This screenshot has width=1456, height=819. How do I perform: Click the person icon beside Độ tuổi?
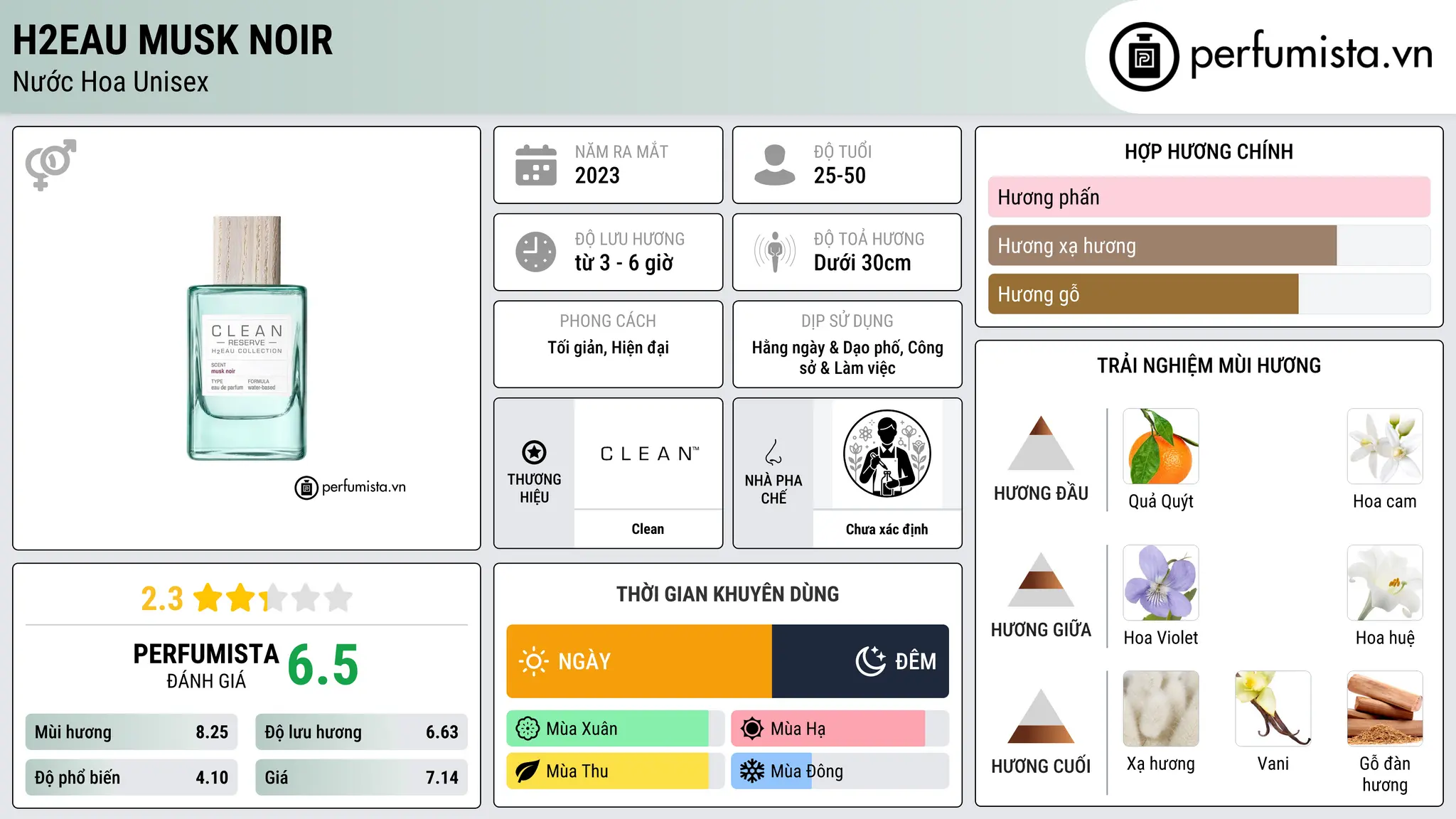[x=774, y=165]
